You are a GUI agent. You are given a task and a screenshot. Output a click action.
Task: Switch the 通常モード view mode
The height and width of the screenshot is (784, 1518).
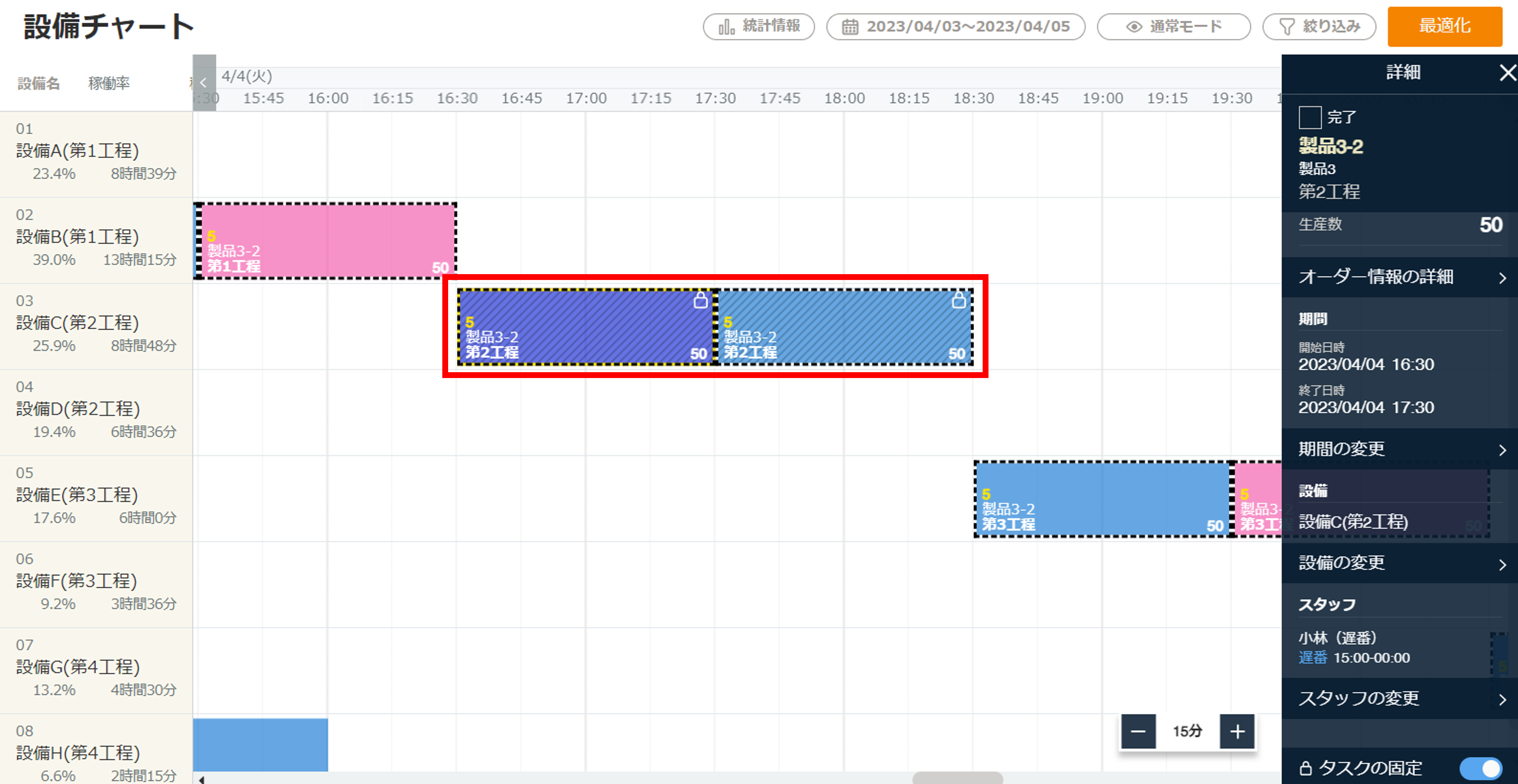coord(1173,27)
